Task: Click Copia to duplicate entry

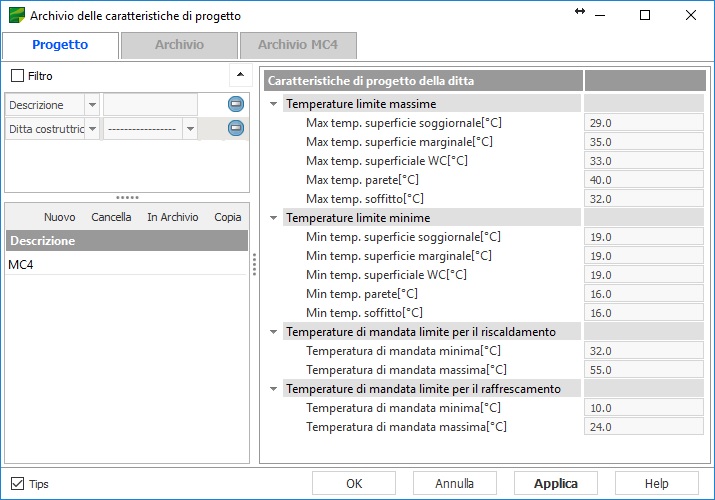Action: tap(228, 217)
